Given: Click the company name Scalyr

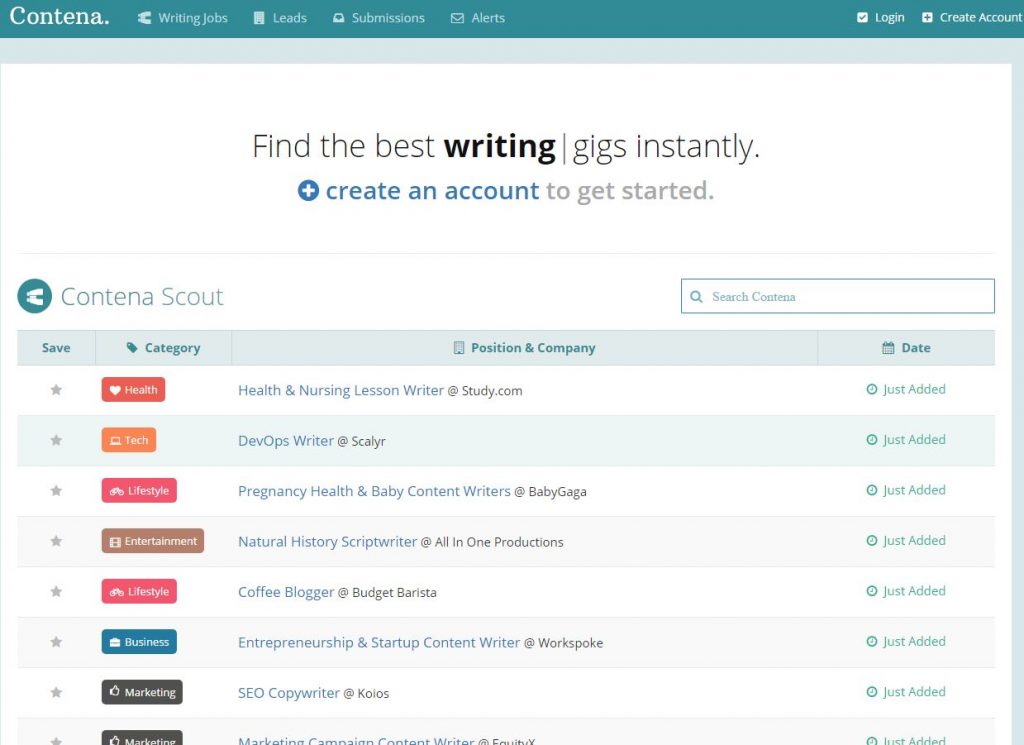Looking at the screenshot, I should click(x=368, y=441).
